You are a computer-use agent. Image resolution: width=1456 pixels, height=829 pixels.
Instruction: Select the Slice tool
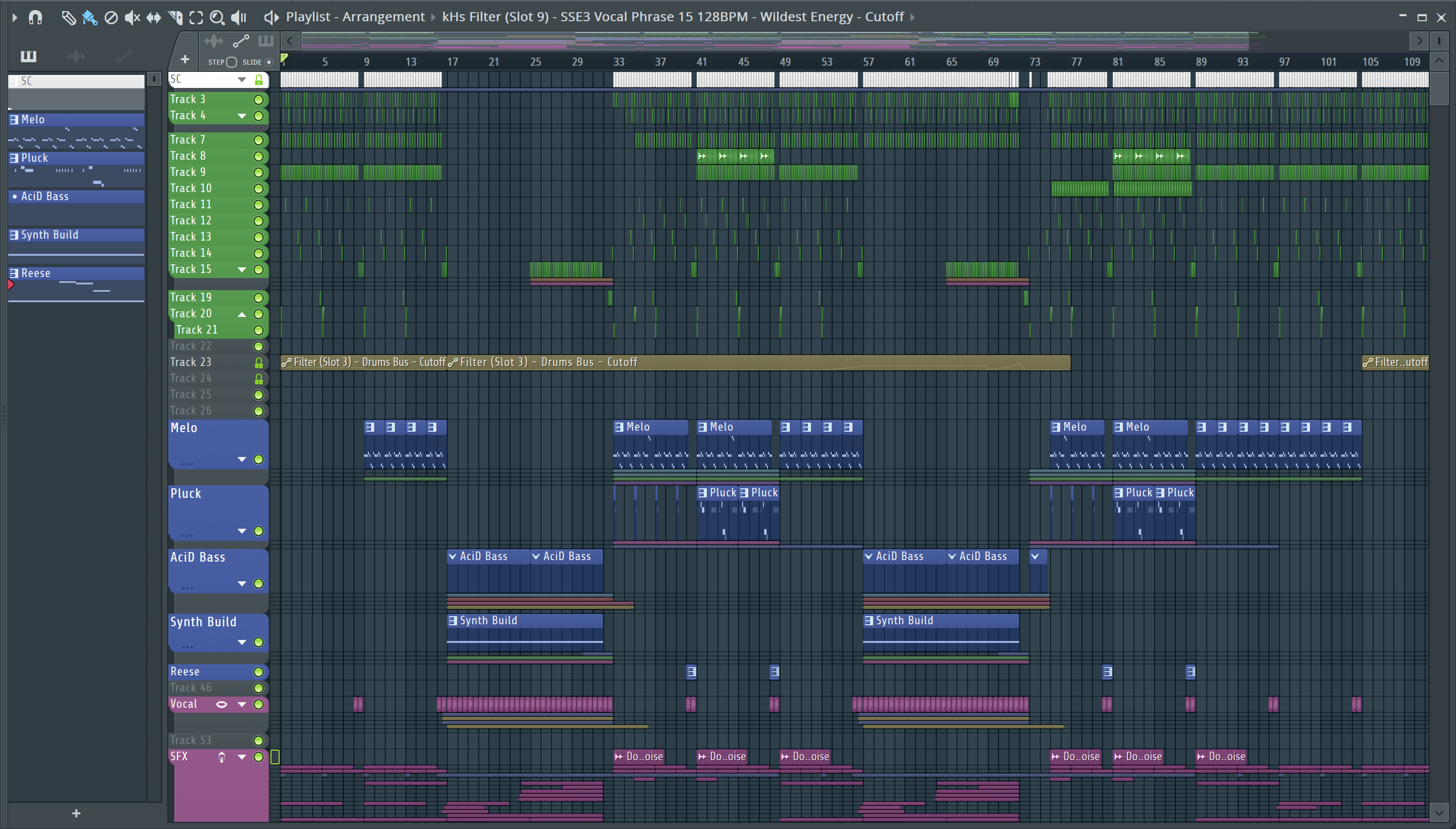(x=175, y=18)
